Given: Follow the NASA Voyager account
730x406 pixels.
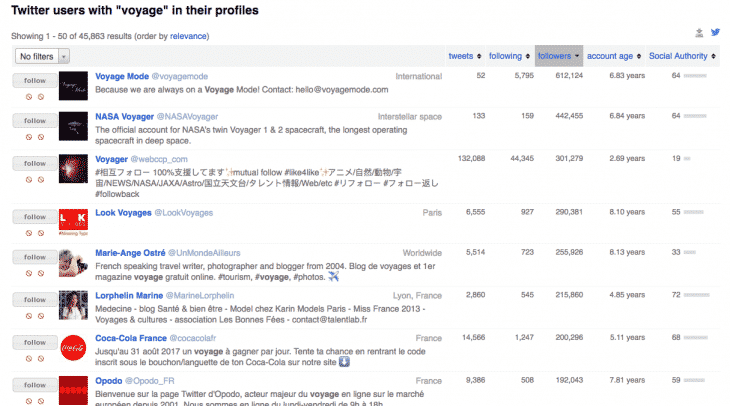Looking at the screenshot, I should click(34, 120).
